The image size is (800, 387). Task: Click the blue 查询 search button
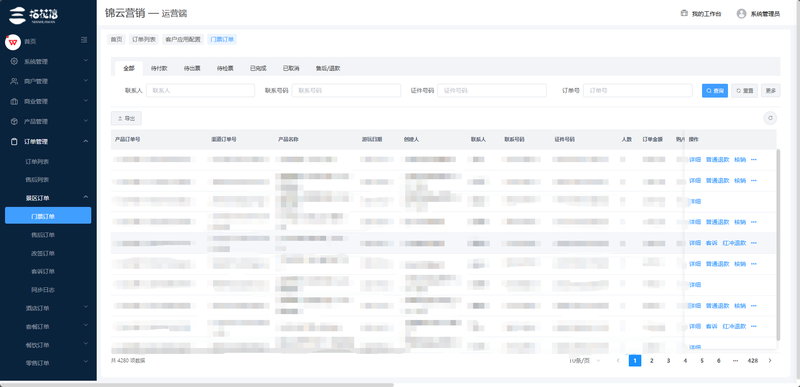click(x=715, y=90)
